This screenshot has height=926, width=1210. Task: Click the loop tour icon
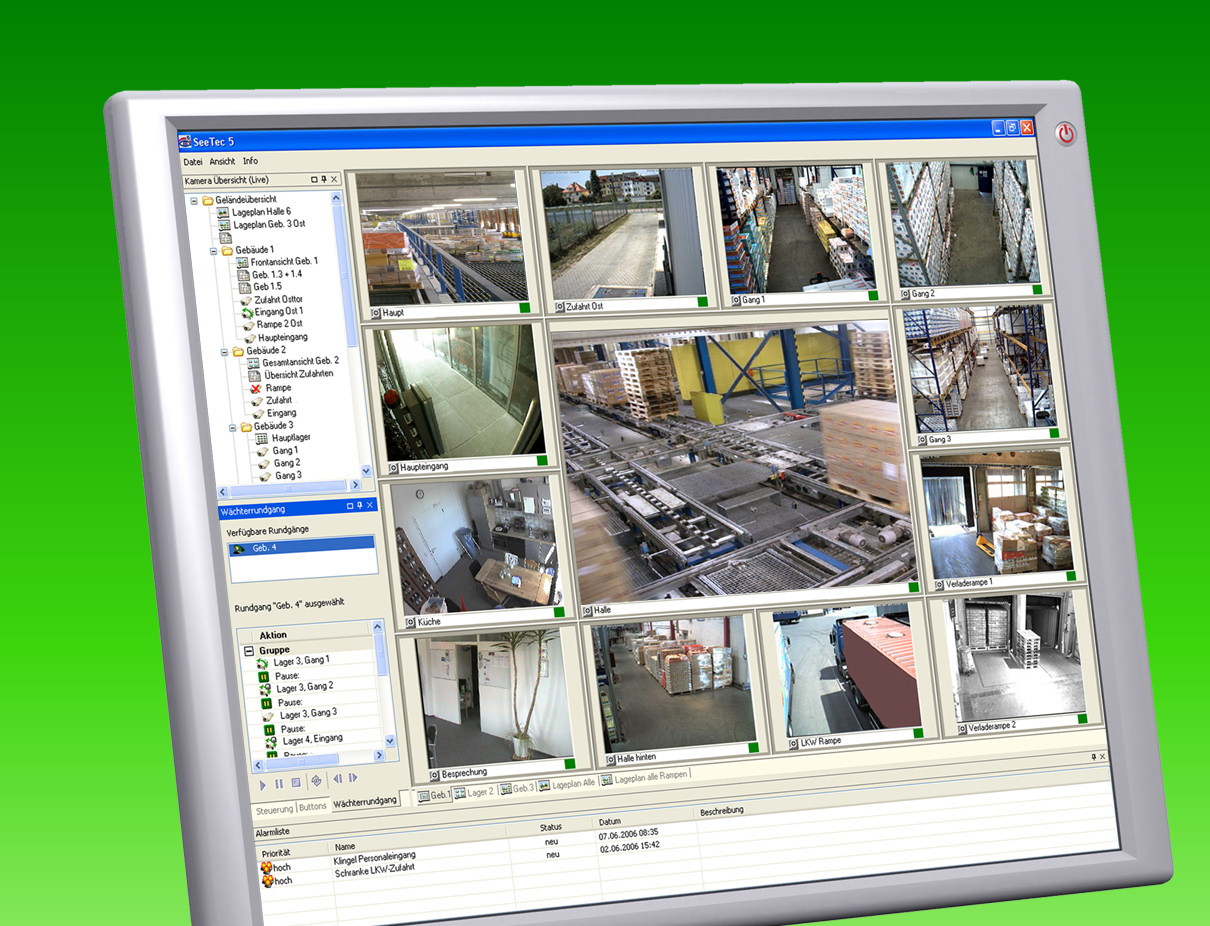316,780
